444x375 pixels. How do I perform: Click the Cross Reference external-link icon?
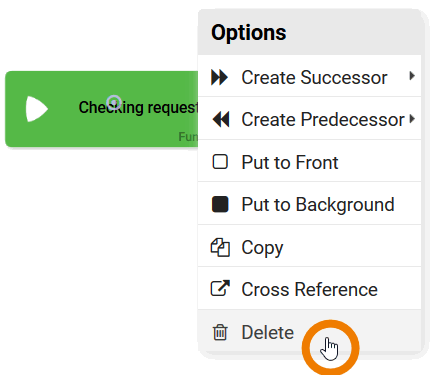pyautogui.click(x=220, y=288)
